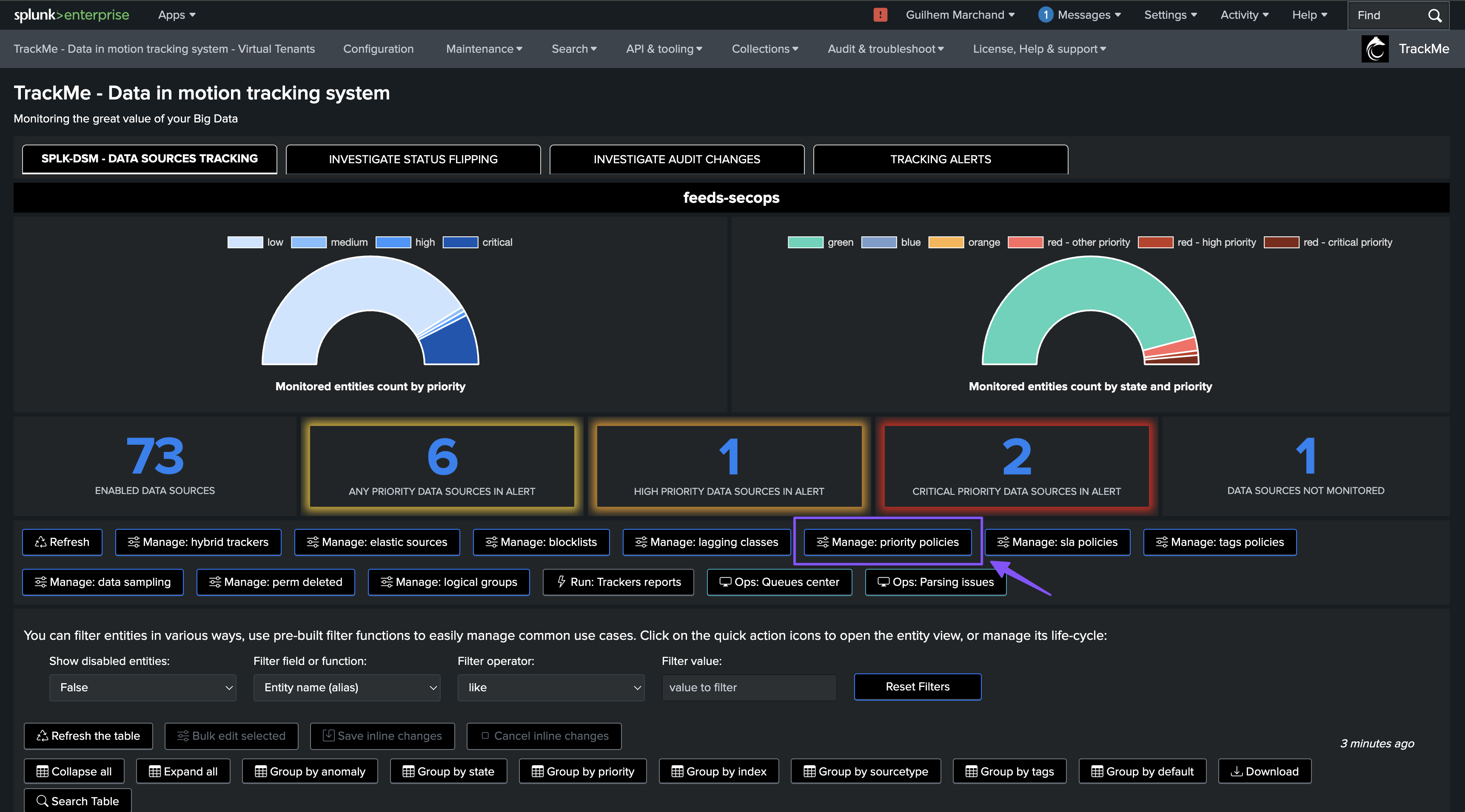This screenshot has width=1465, height=812.
Task: Group table by tags
Action: click(1009, 771)
